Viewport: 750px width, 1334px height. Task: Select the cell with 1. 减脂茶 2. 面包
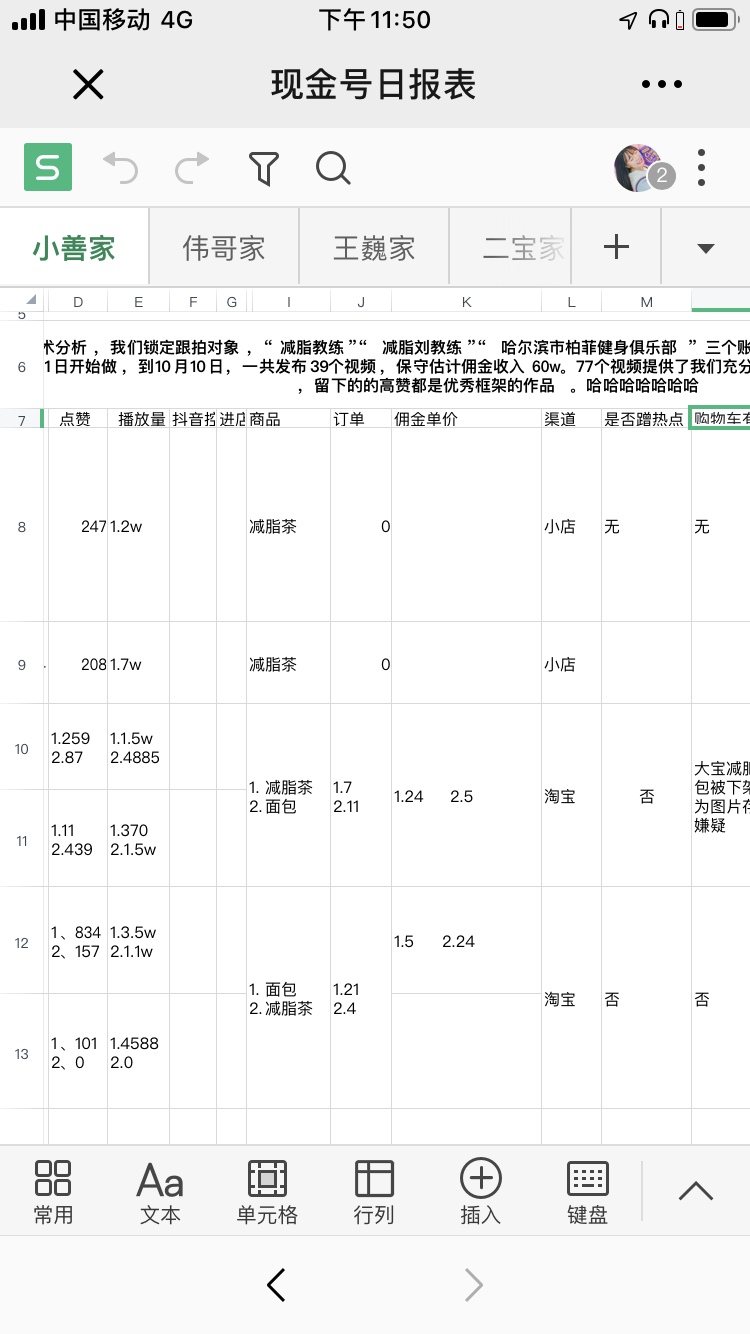click(289, 796)
